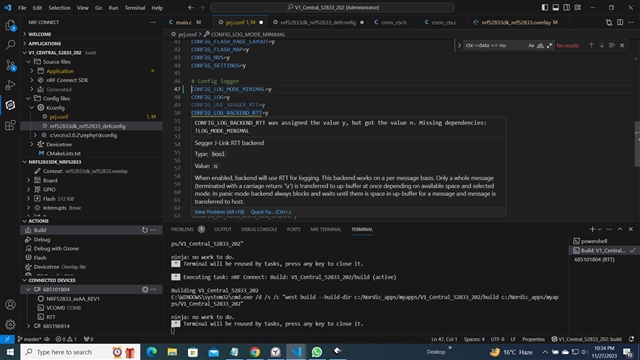Open the NRF TERMINAL panel tab
The width and height of the screenshot is (640, 360).
tap(325, 229)
